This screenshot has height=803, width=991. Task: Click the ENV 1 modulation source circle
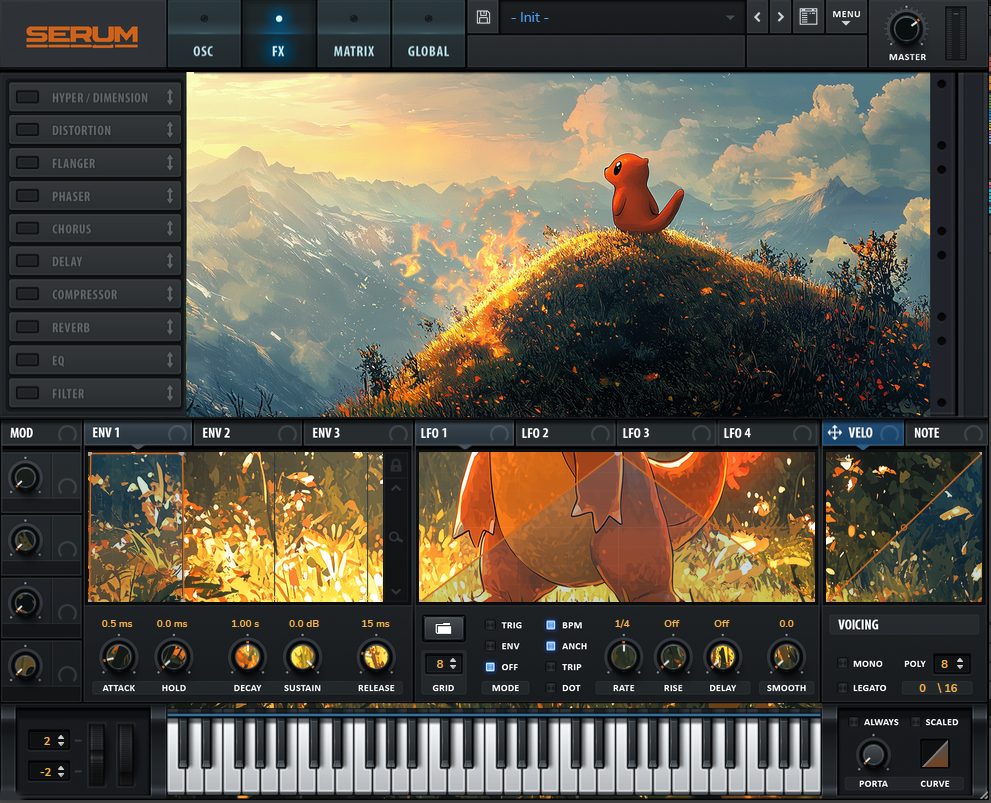tap(177, 433)
